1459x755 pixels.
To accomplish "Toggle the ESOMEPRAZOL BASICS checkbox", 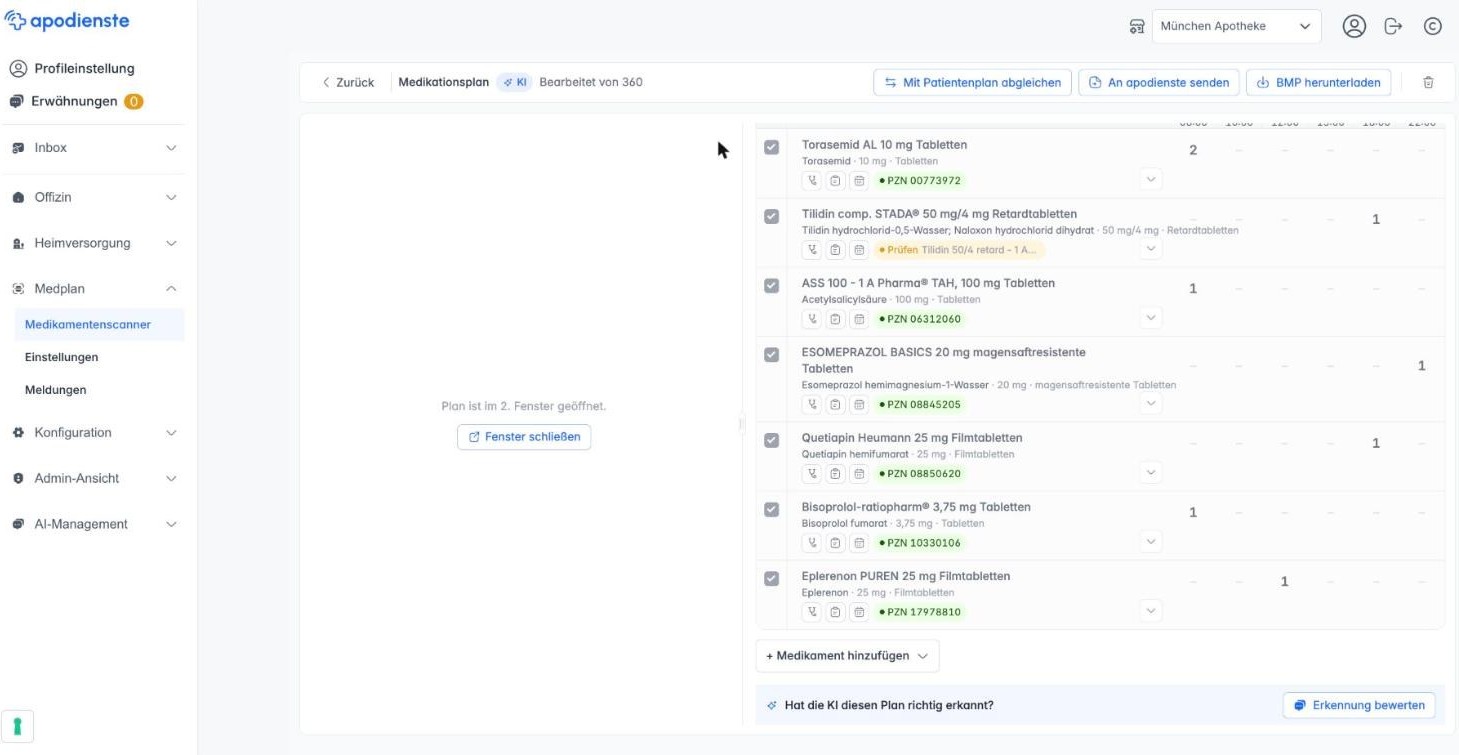I will point(771,354).
